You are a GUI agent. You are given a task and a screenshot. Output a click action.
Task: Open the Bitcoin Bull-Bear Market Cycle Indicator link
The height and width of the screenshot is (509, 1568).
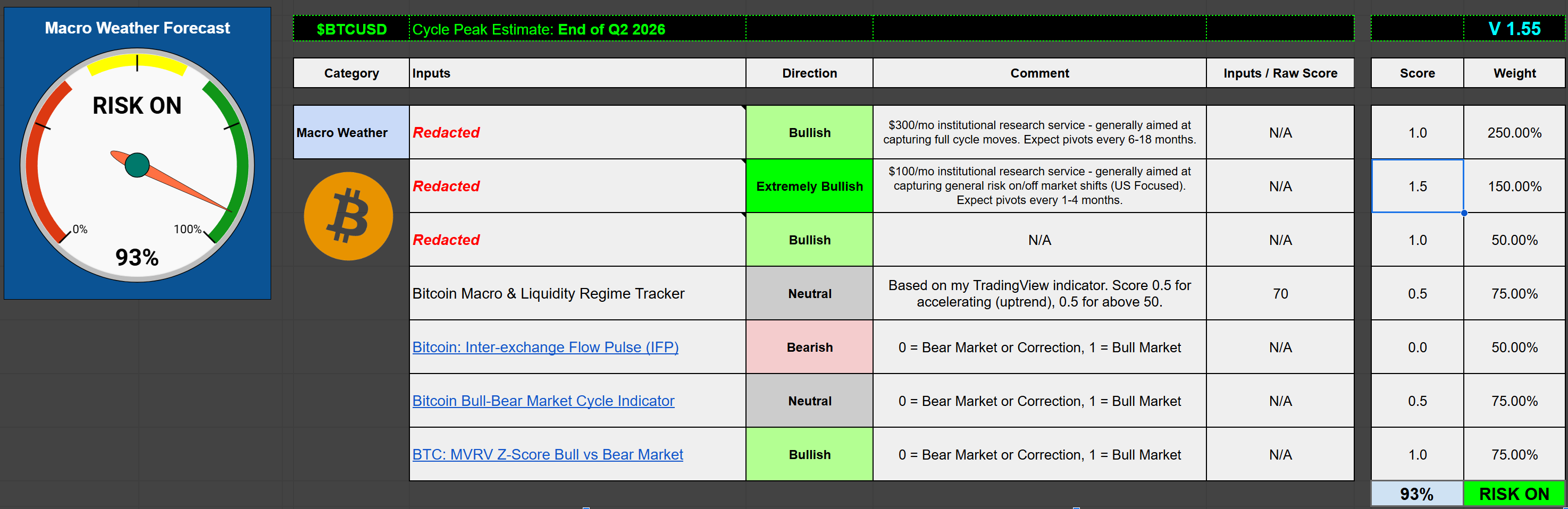pyautogui.click(x=543, y=401)
